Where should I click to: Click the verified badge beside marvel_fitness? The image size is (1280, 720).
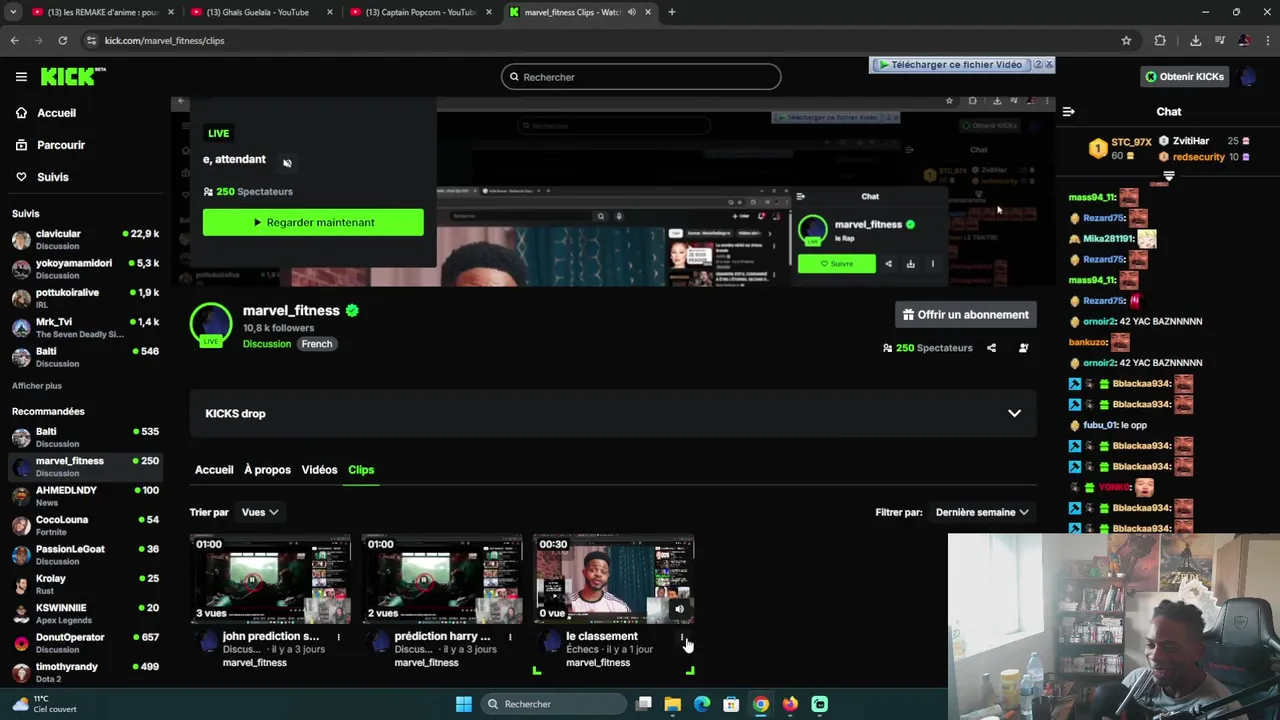[352, 311]
